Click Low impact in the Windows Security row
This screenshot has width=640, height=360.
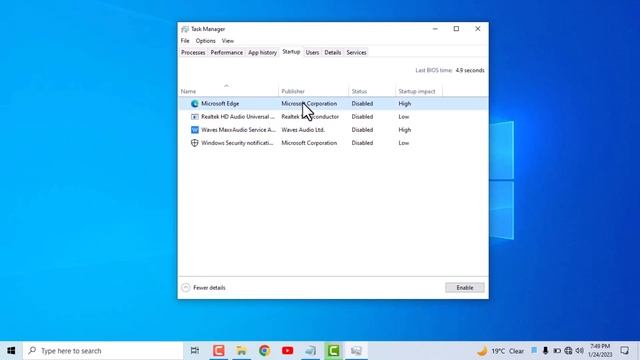click(x=404, y=143)
